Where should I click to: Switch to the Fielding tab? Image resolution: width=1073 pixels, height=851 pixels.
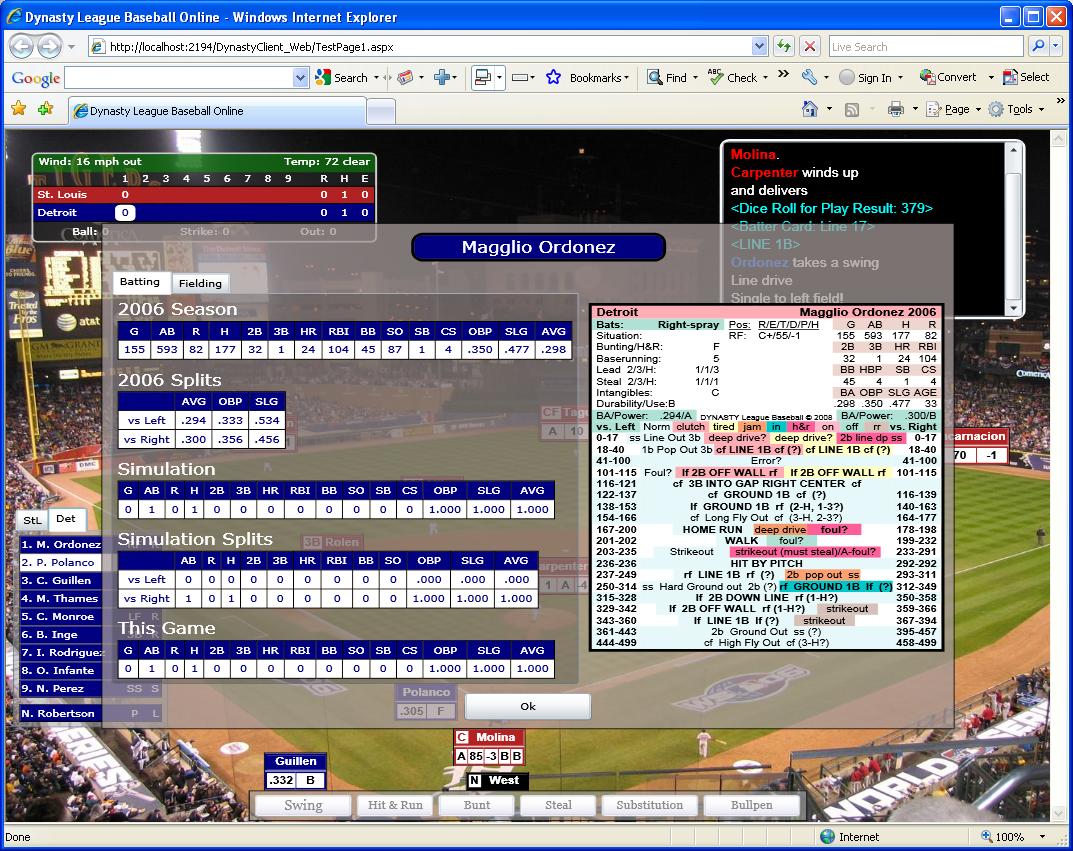pyautogui.click(x=200, y=283)
